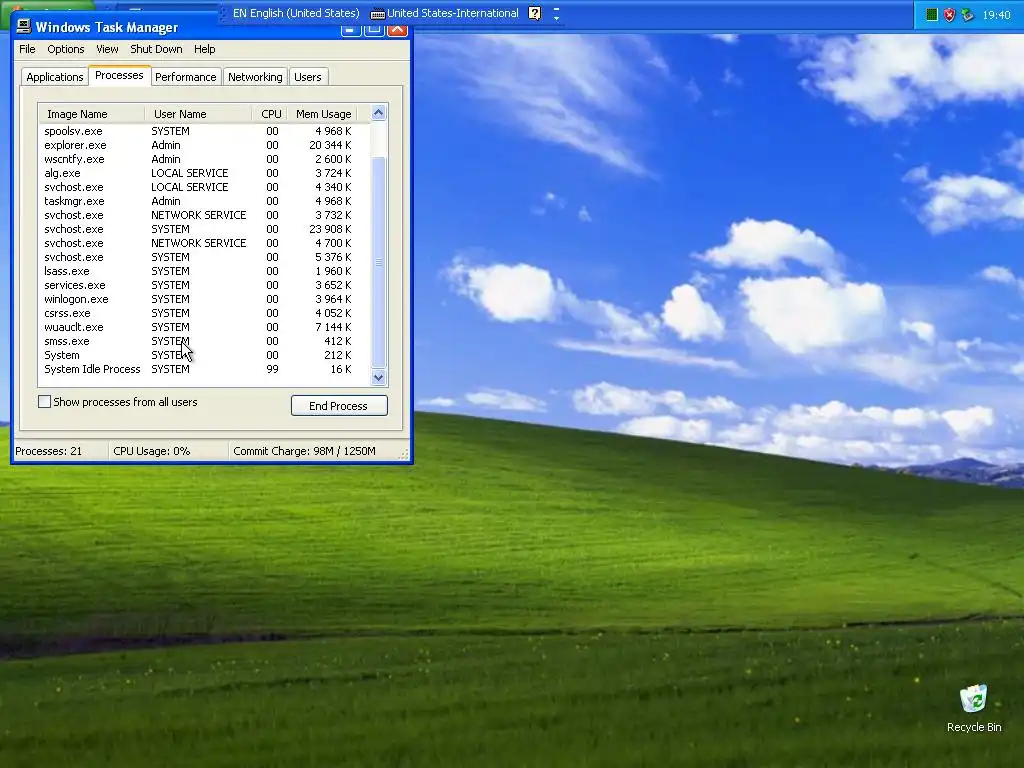Sort by Mem Usage column header

click(x=324, y=114)
